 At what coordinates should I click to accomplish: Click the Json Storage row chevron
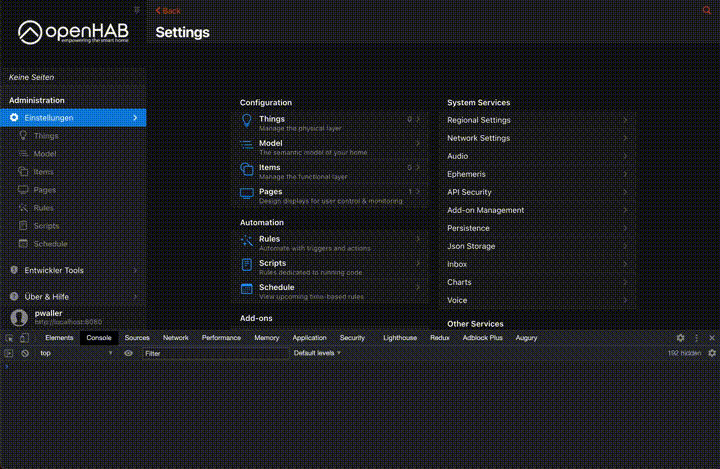click(625, 246)
